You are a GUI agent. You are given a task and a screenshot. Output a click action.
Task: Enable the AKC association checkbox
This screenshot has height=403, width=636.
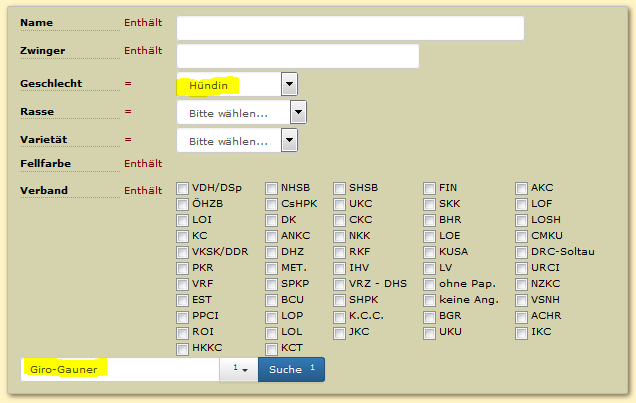[522, 188]
